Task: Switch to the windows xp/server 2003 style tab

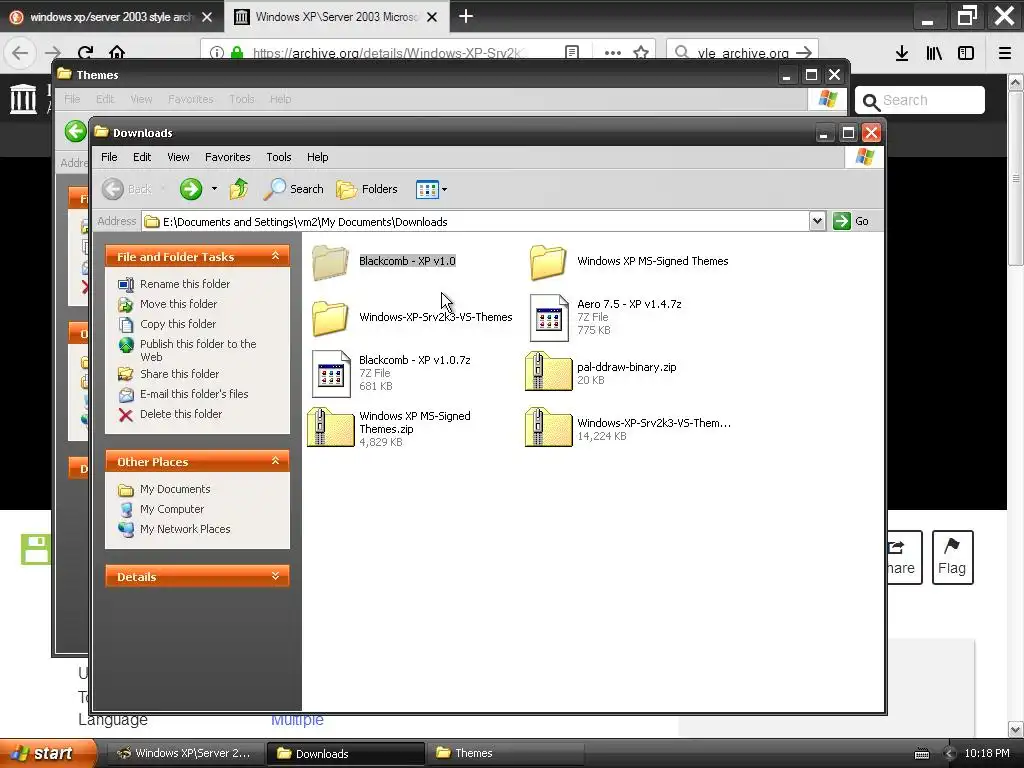Action: [x=112, y=17]
